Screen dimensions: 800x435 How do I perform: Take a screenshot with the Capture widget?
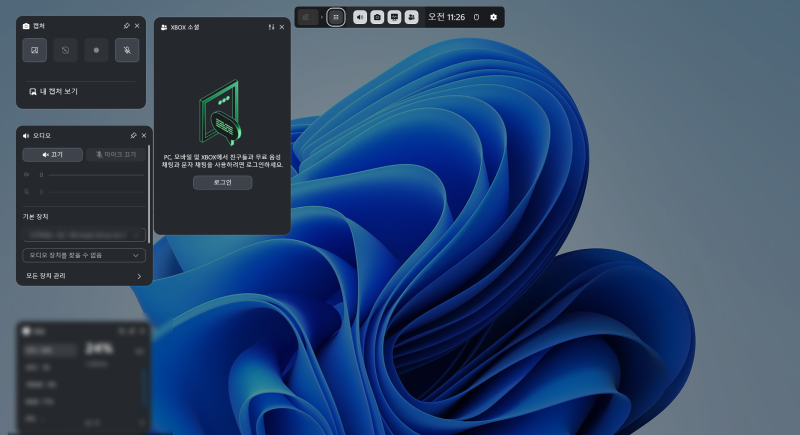coord(35,50)
